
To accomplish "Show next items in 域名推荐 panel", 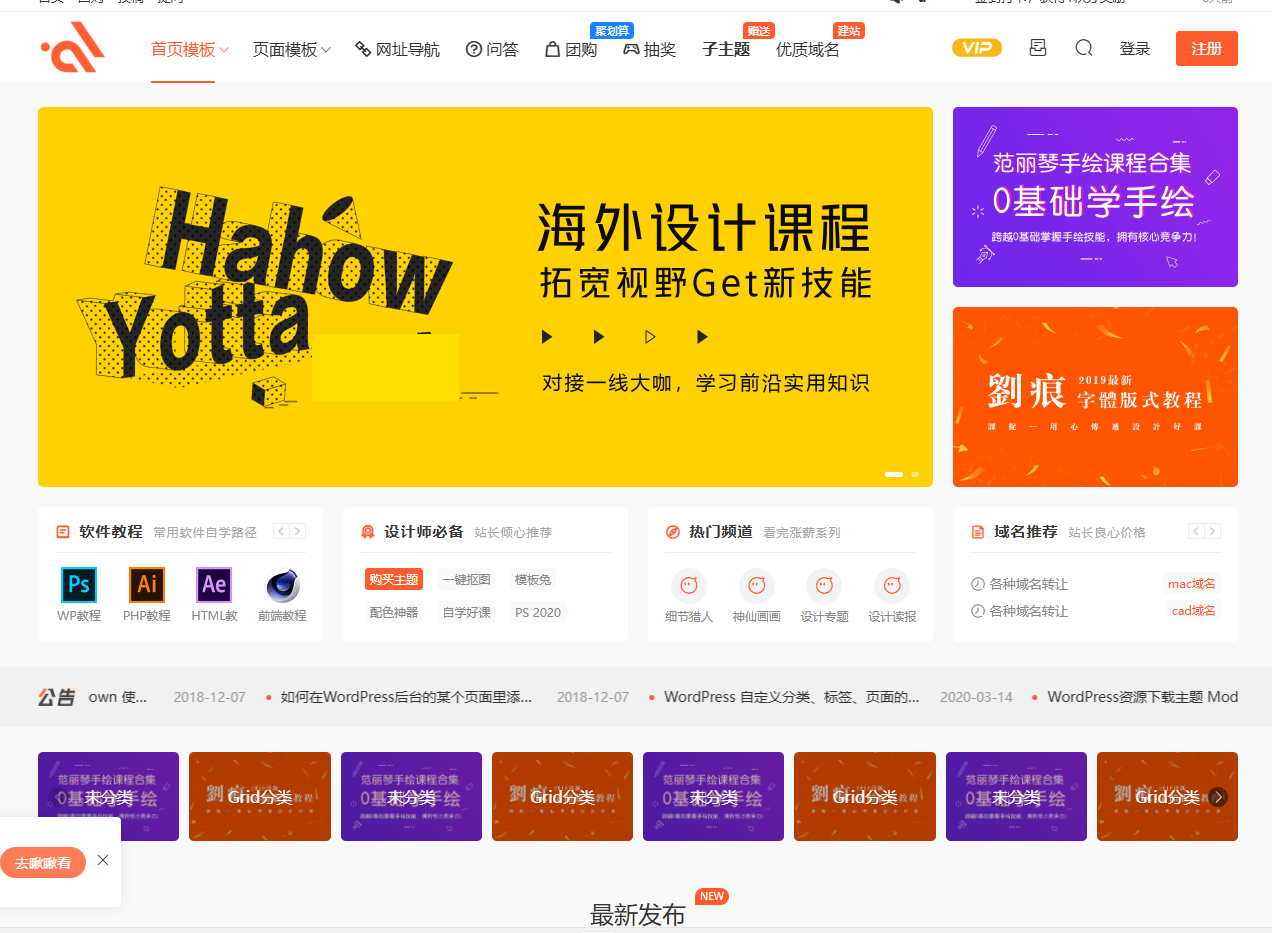I will click(x=1213, y=532).
